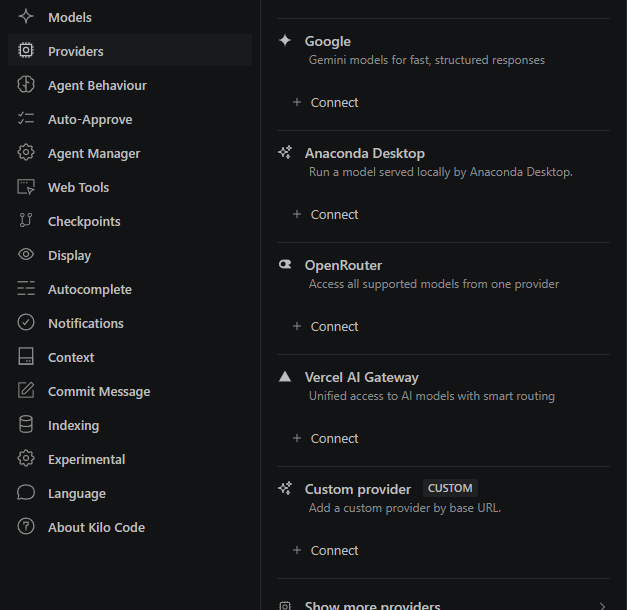Open the Models settings section

(130, 17)
